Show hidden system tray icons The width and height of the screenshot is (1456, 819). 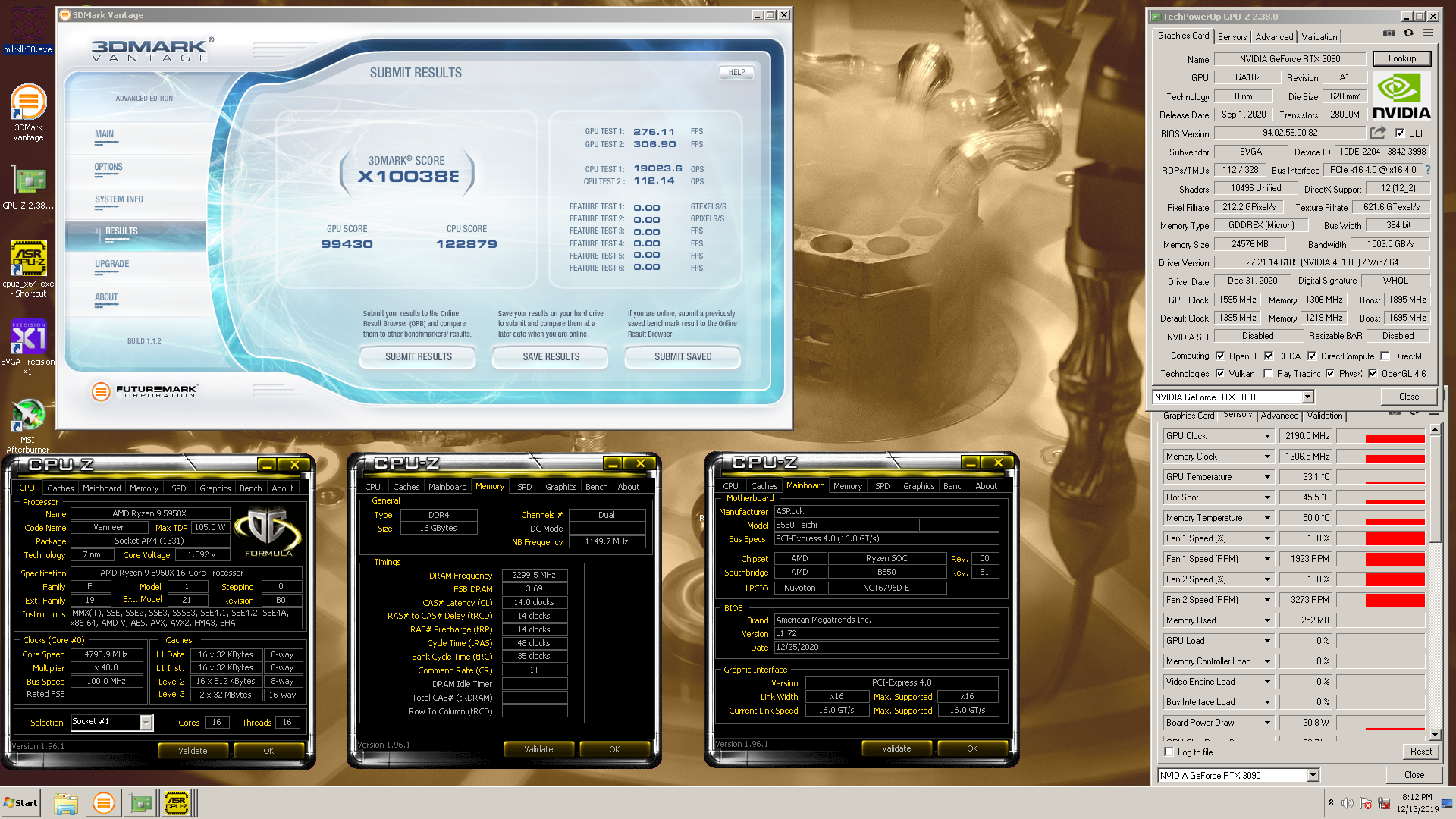point(1331,802)
